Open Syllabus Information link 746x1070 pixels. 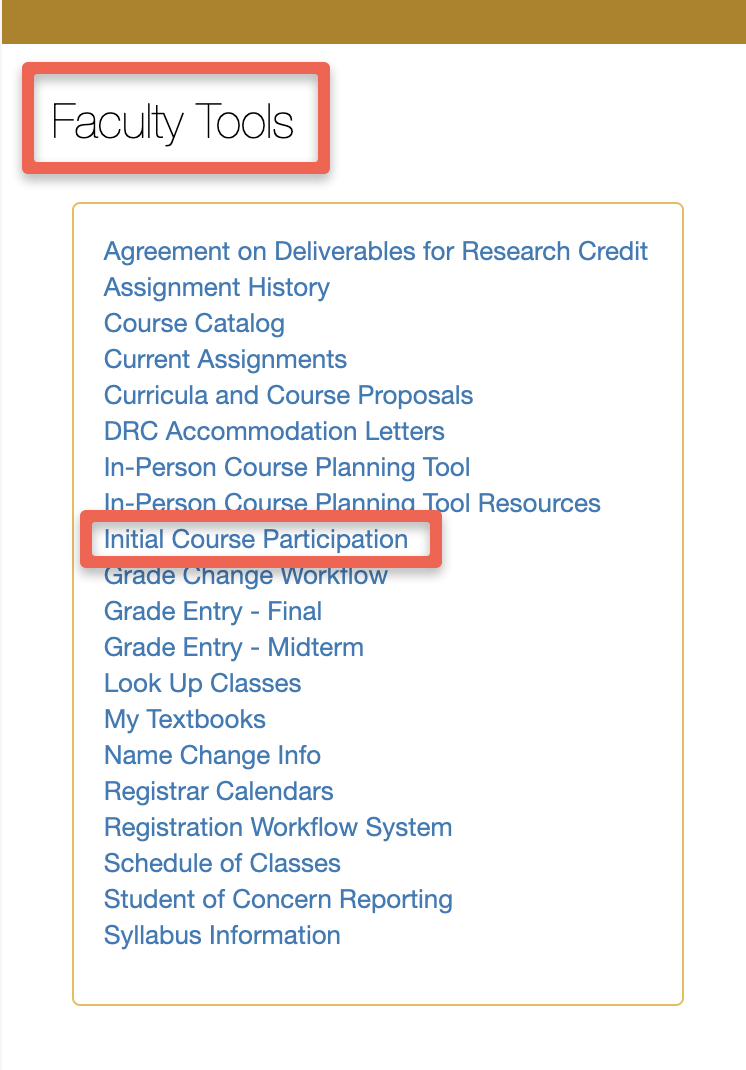click(x=222, y=935)
